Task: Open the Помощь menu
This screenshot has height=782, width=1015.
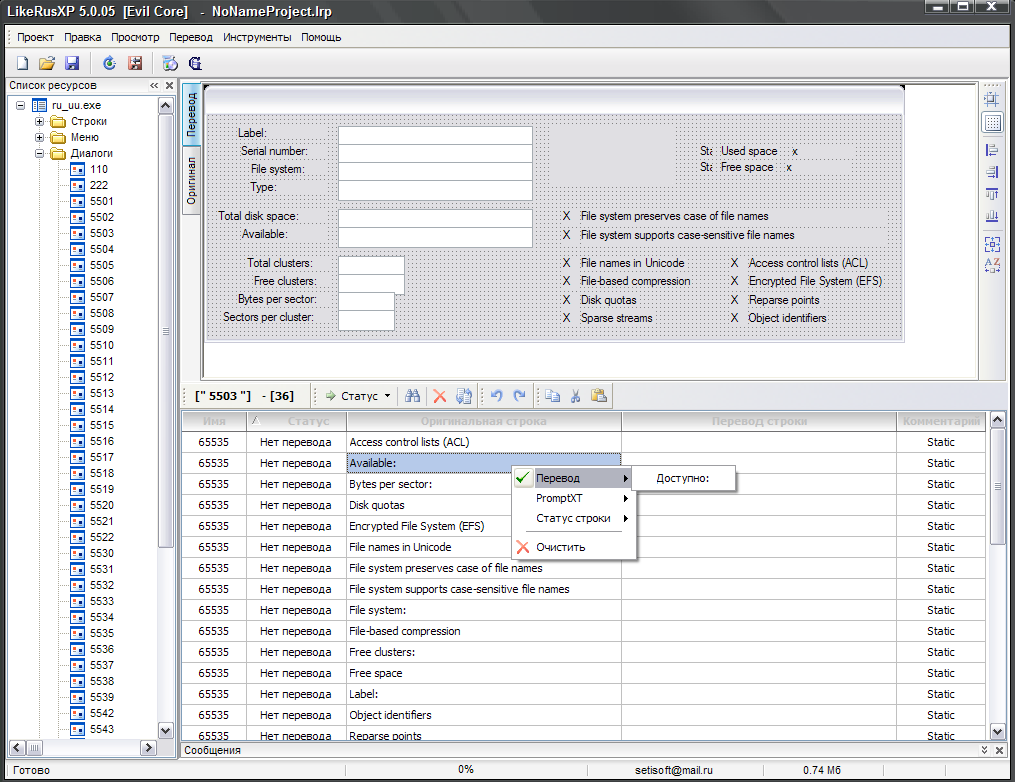Action: 321,38
